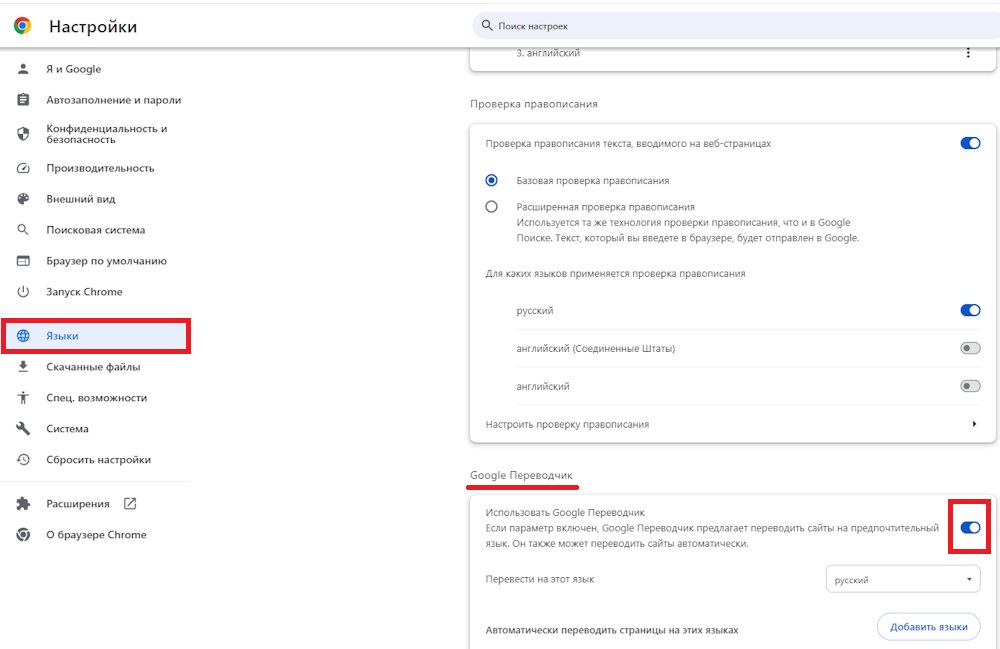
Task: Enable spell check for английский (Соединенные Штаты)
Action: [970, 348]
